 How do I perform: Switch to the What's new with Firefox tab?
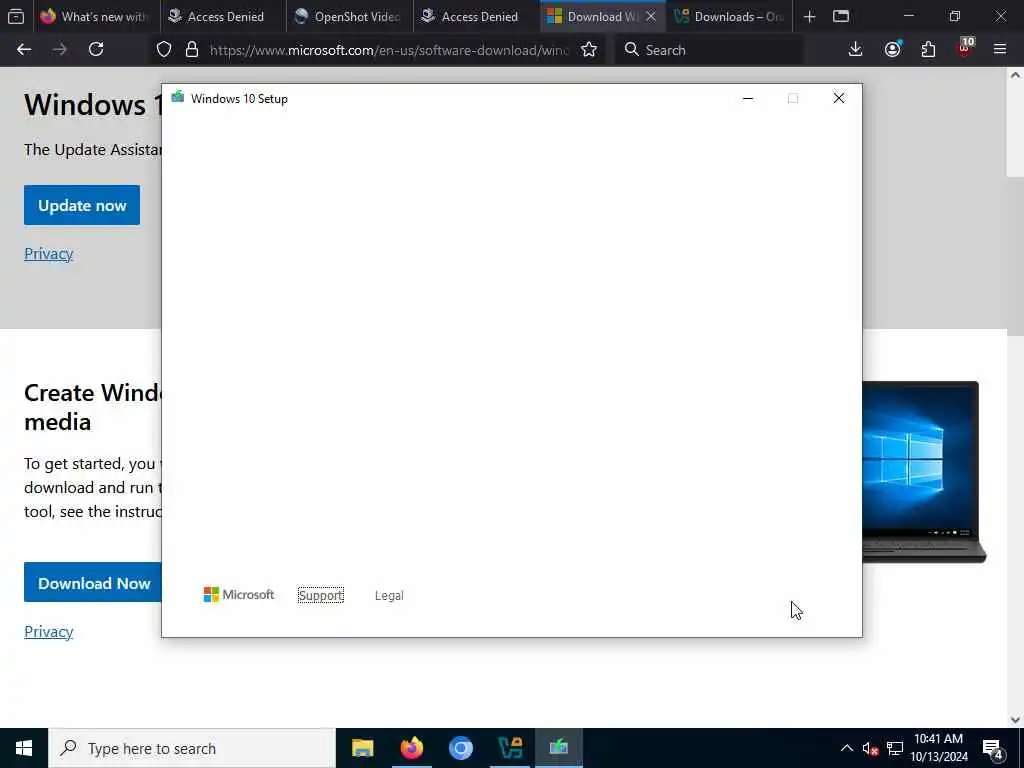click(x=95, y=16)
